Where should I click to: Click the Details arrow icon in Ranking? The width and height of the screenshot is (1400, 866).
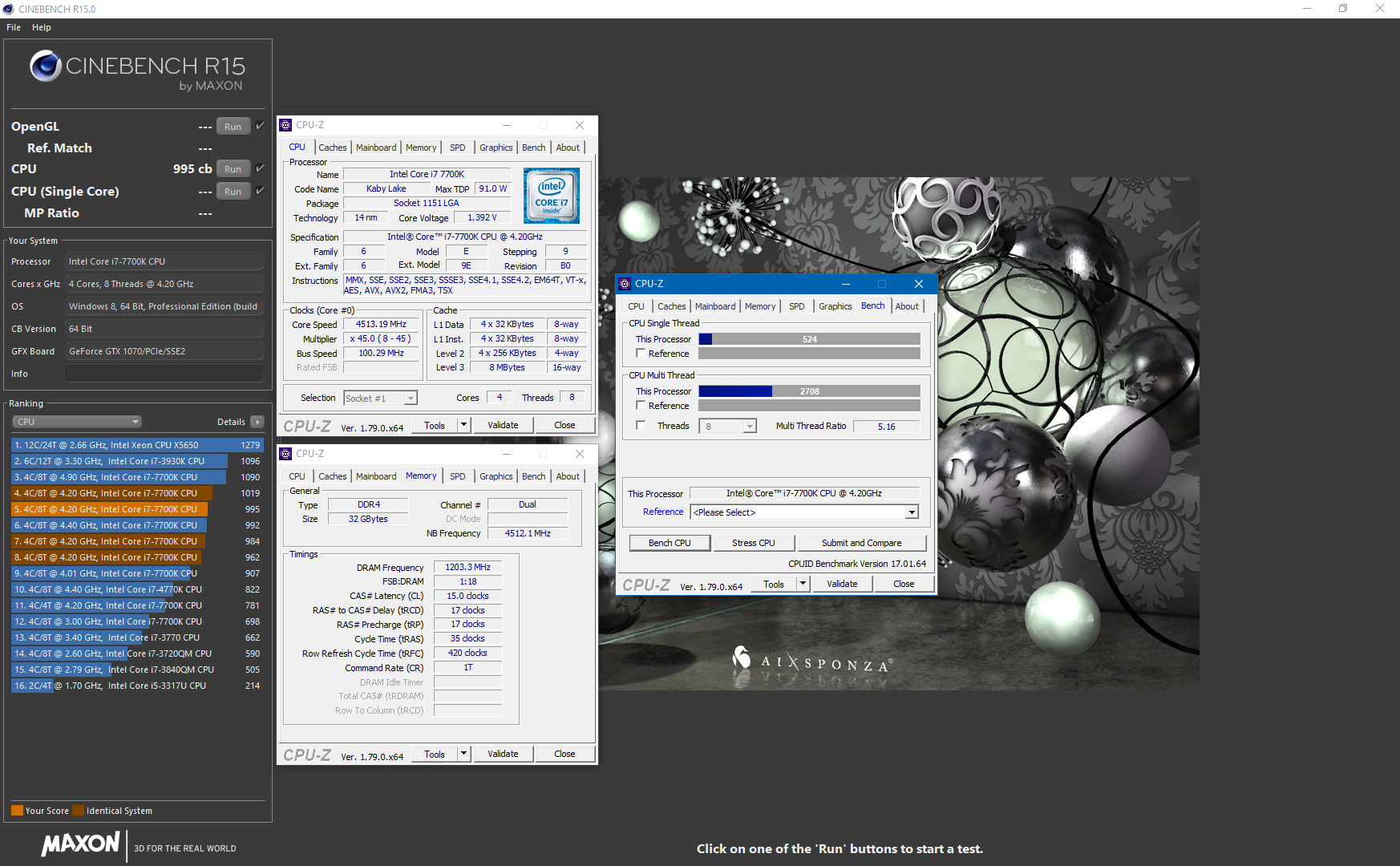click(x=257, y=422)
